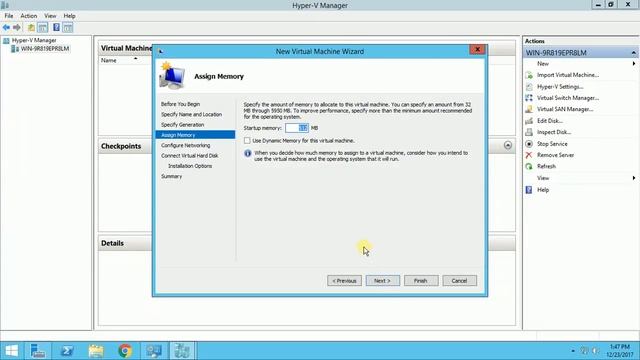Image resolution: width=640 pixels, height=360 pixels.
Task: Select Hyper-V Manager root tree node
Action: [33, 40]
